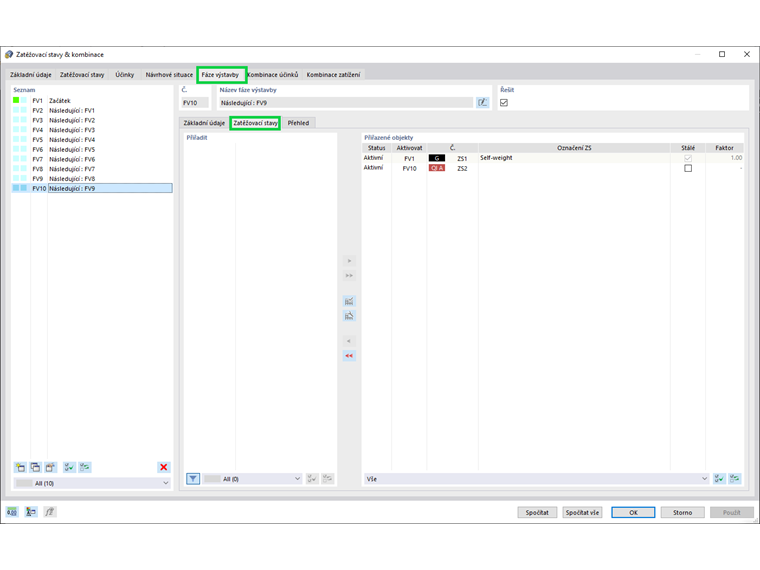Image resolution: width=760 pixels, height=570 pixels.
Task: Toggle the filter funnel icon under Přiřadit
Action: point(193,479)
